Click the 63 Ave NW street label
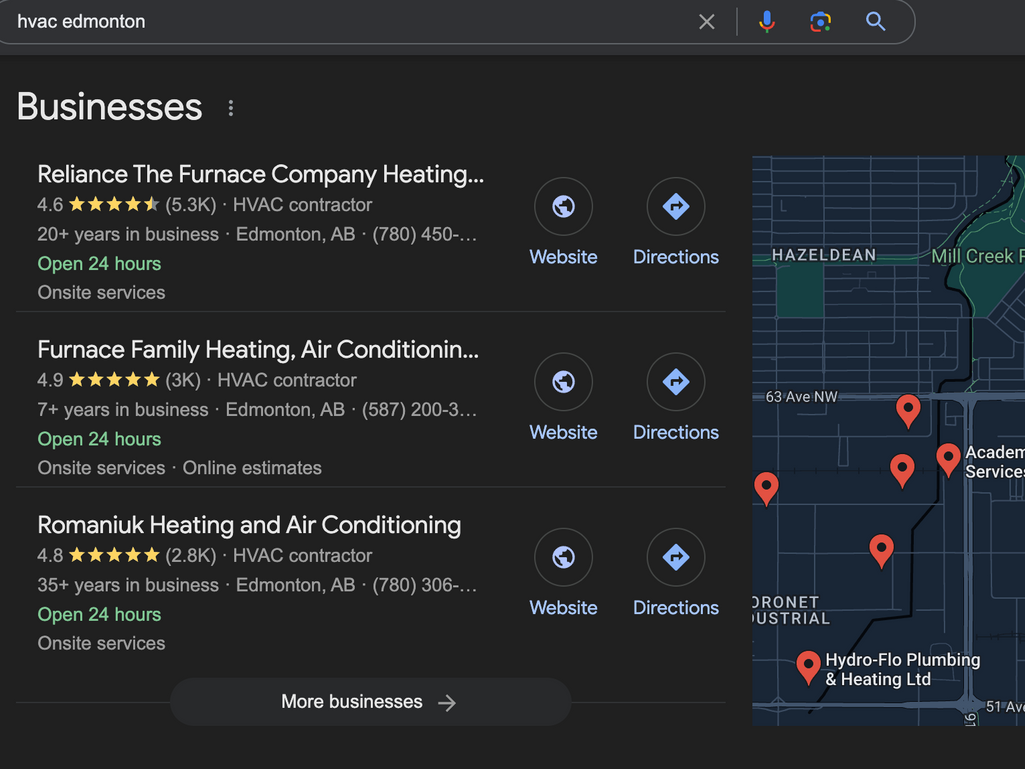This screenshot has height=769, width=1025. click(801, 397)
